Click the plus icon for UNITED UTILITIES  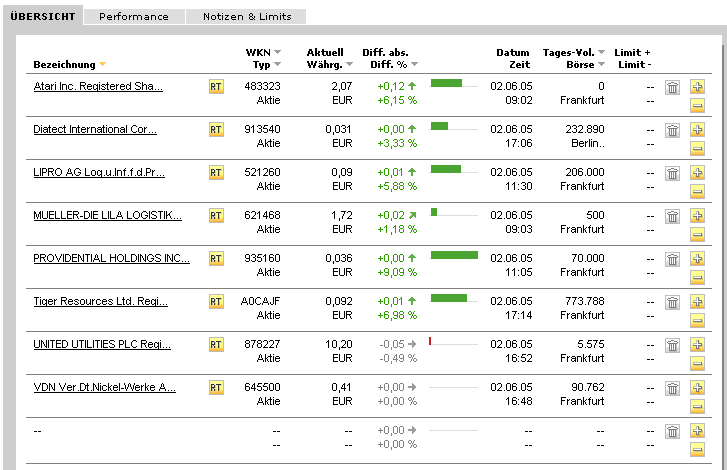[697, 344]
